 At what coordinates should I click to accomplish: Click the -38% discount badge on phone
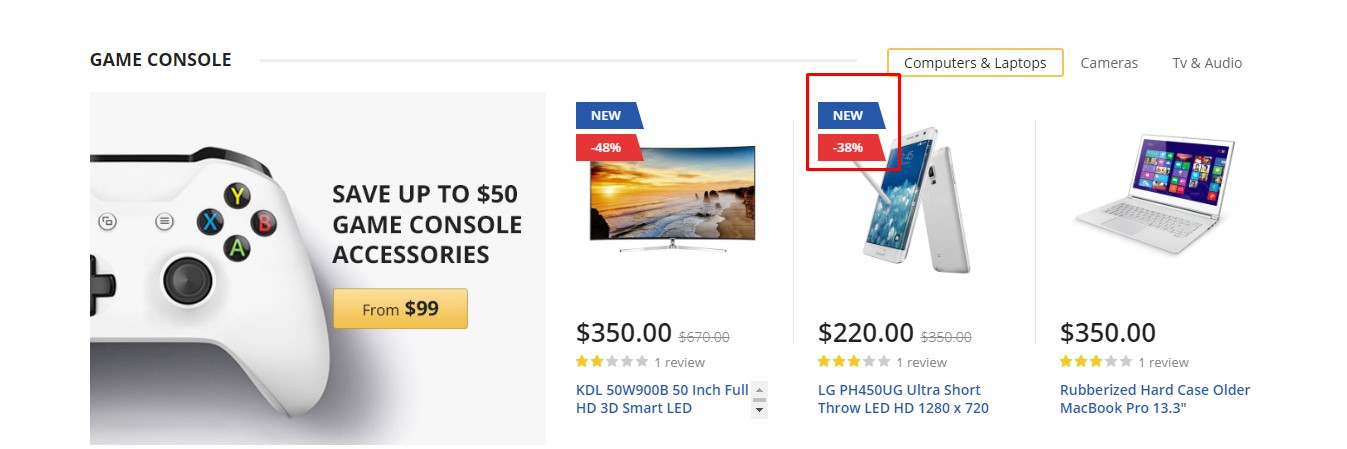[848, 147]
